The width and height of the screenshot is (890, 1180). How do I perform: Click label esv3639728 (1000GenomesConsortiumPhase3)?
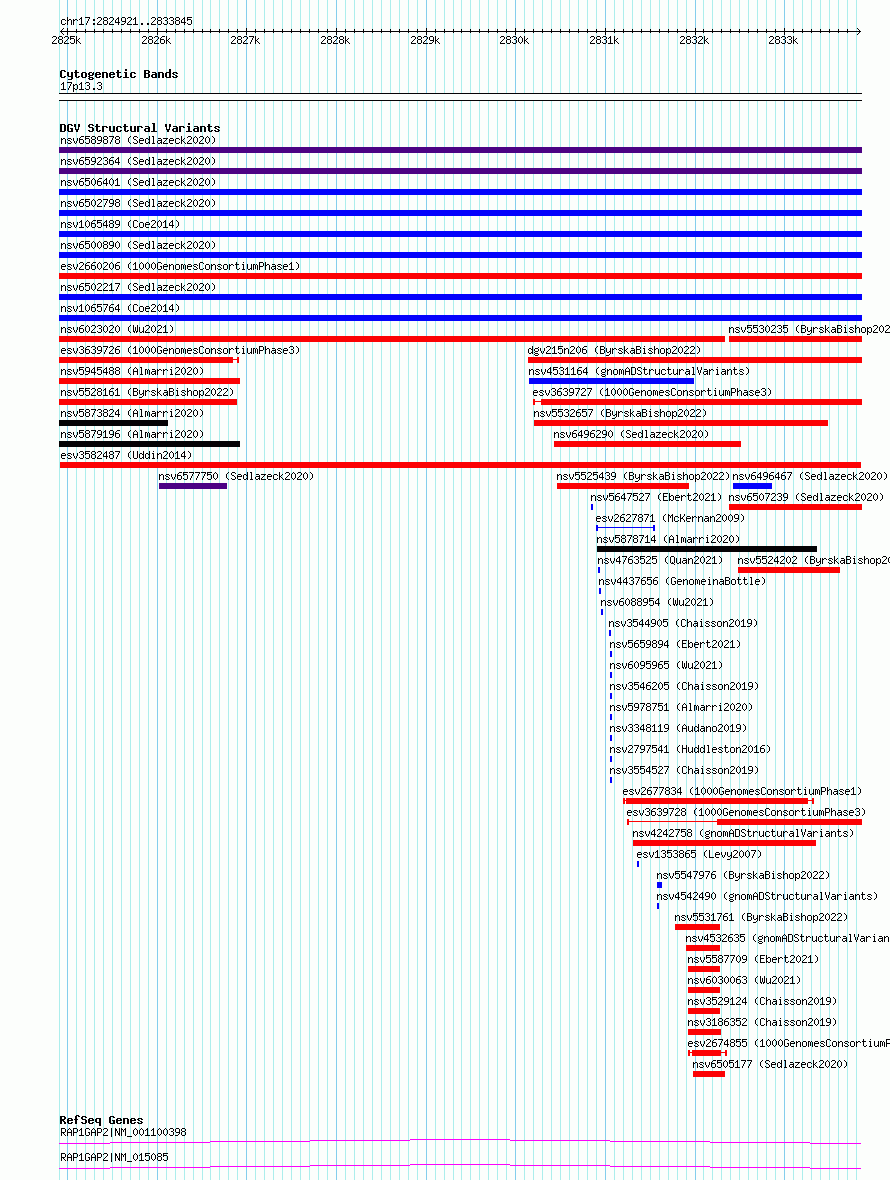746,815
